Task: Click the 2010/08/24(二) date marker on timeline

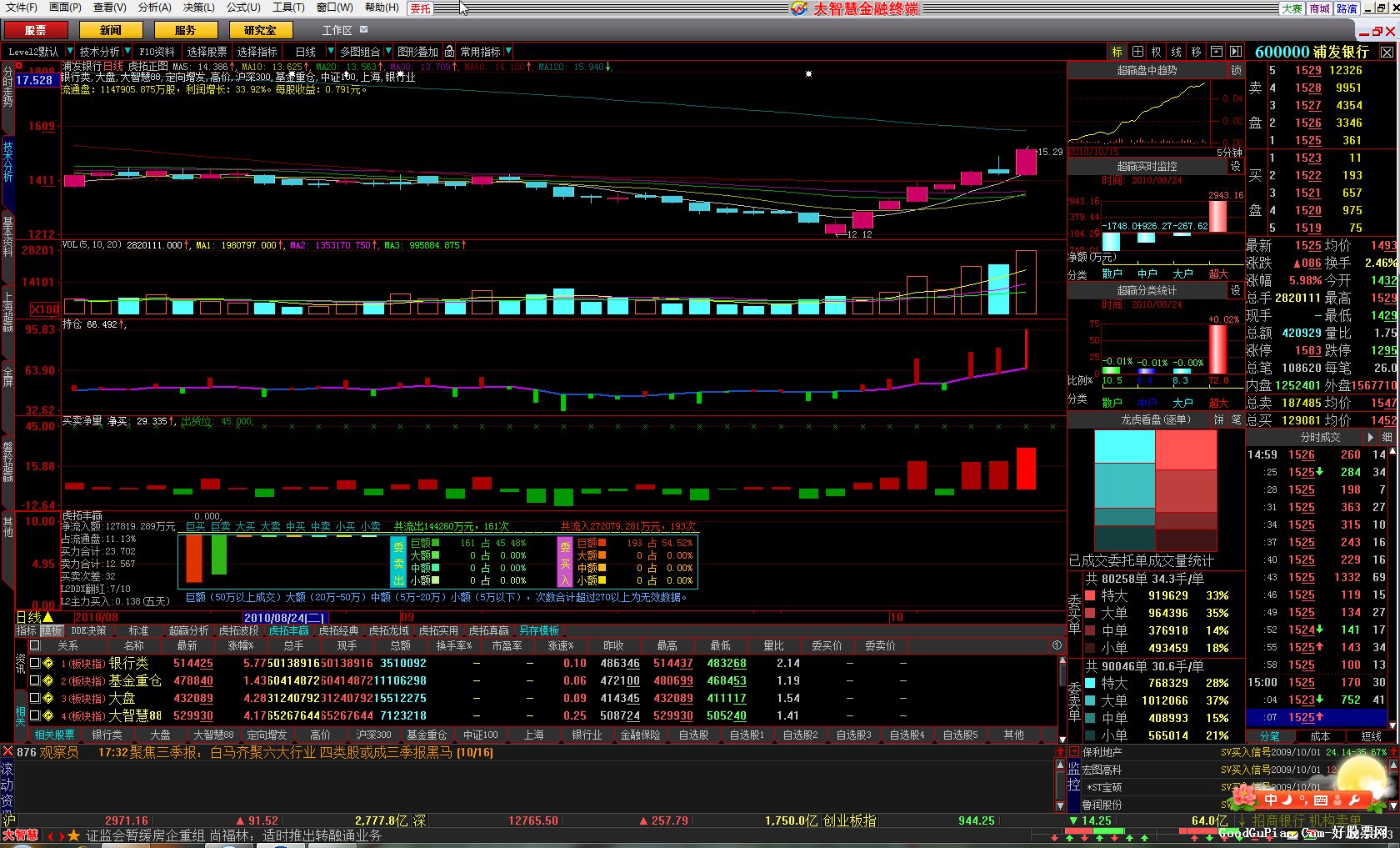Action: click(284, 618)
